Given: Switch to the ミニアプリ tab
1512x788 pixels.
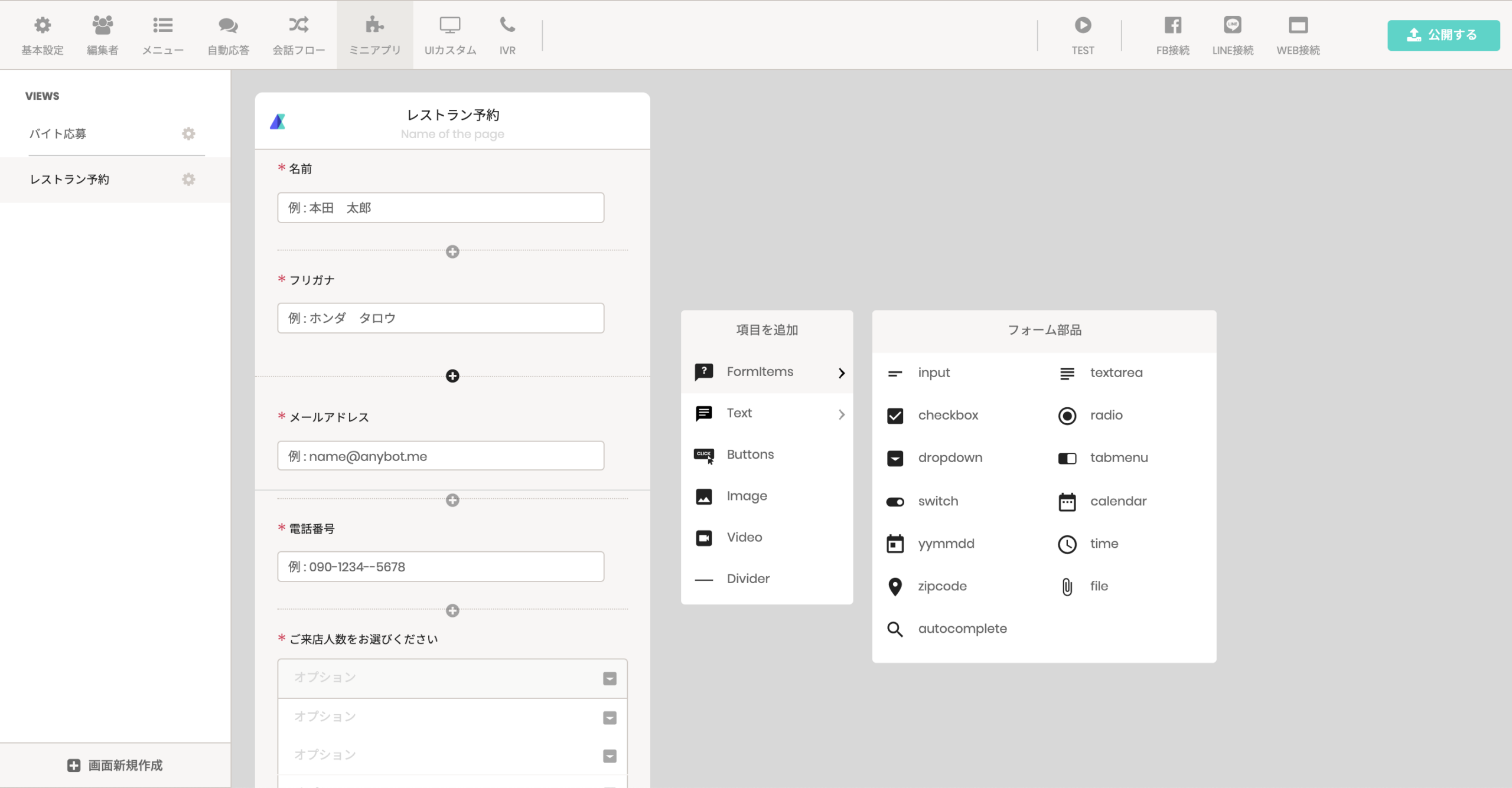Looking at the screenshot, I should coord(374,35).
